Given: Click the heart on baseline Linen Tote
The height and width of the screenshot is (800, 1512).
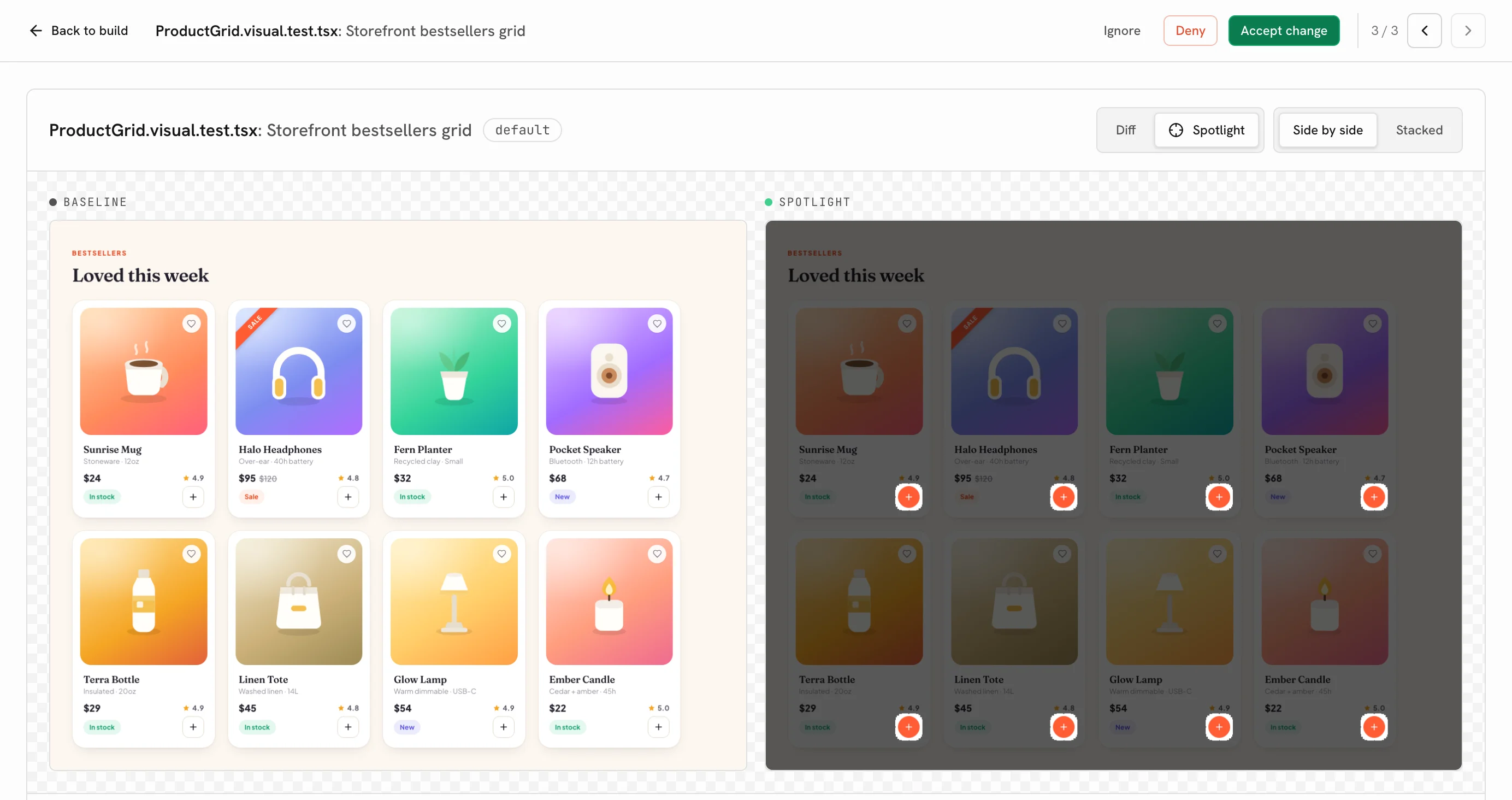Looking at the screenshot, I should point(347,554).
